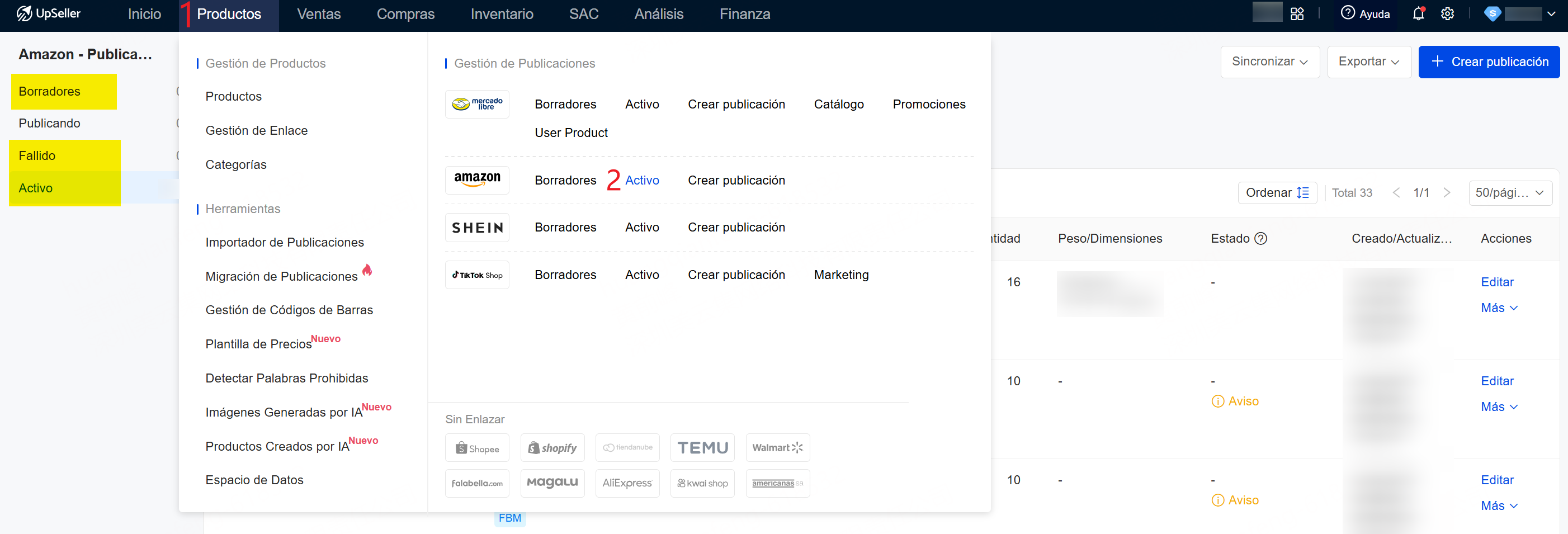Click the Mercado Libre logo
The height and width of the screenshot is (534, 1568).
[x=476, y=104]
